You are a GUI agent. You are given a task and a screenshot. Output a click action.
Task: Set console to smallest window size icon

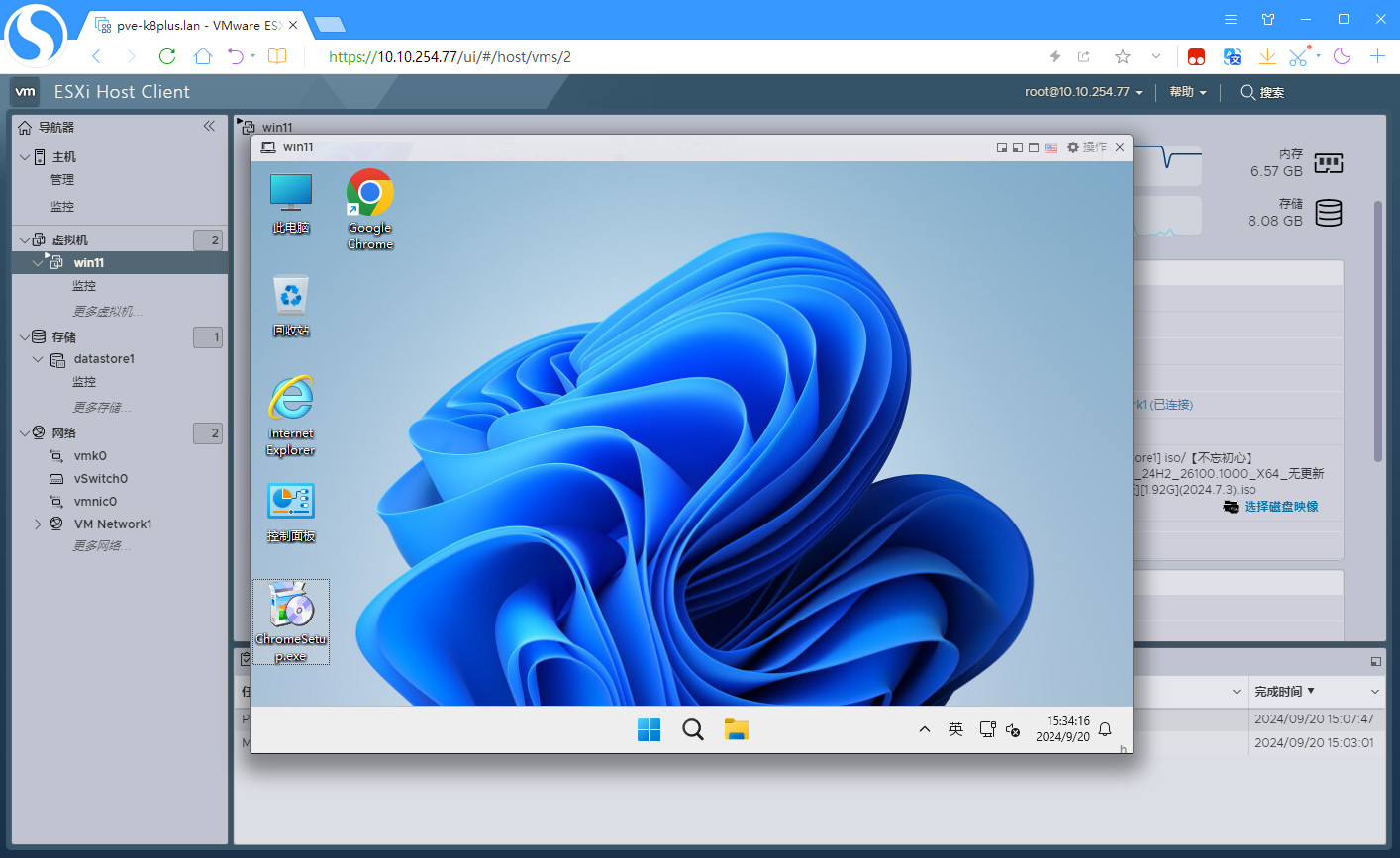[1002, 147]
